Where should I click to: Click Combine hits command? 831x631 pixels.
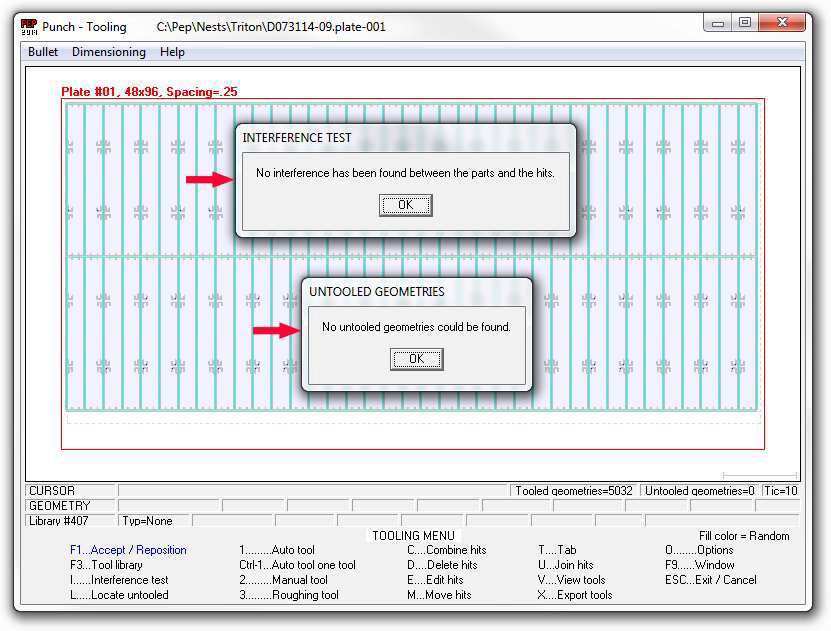click(x=446, y=550)
